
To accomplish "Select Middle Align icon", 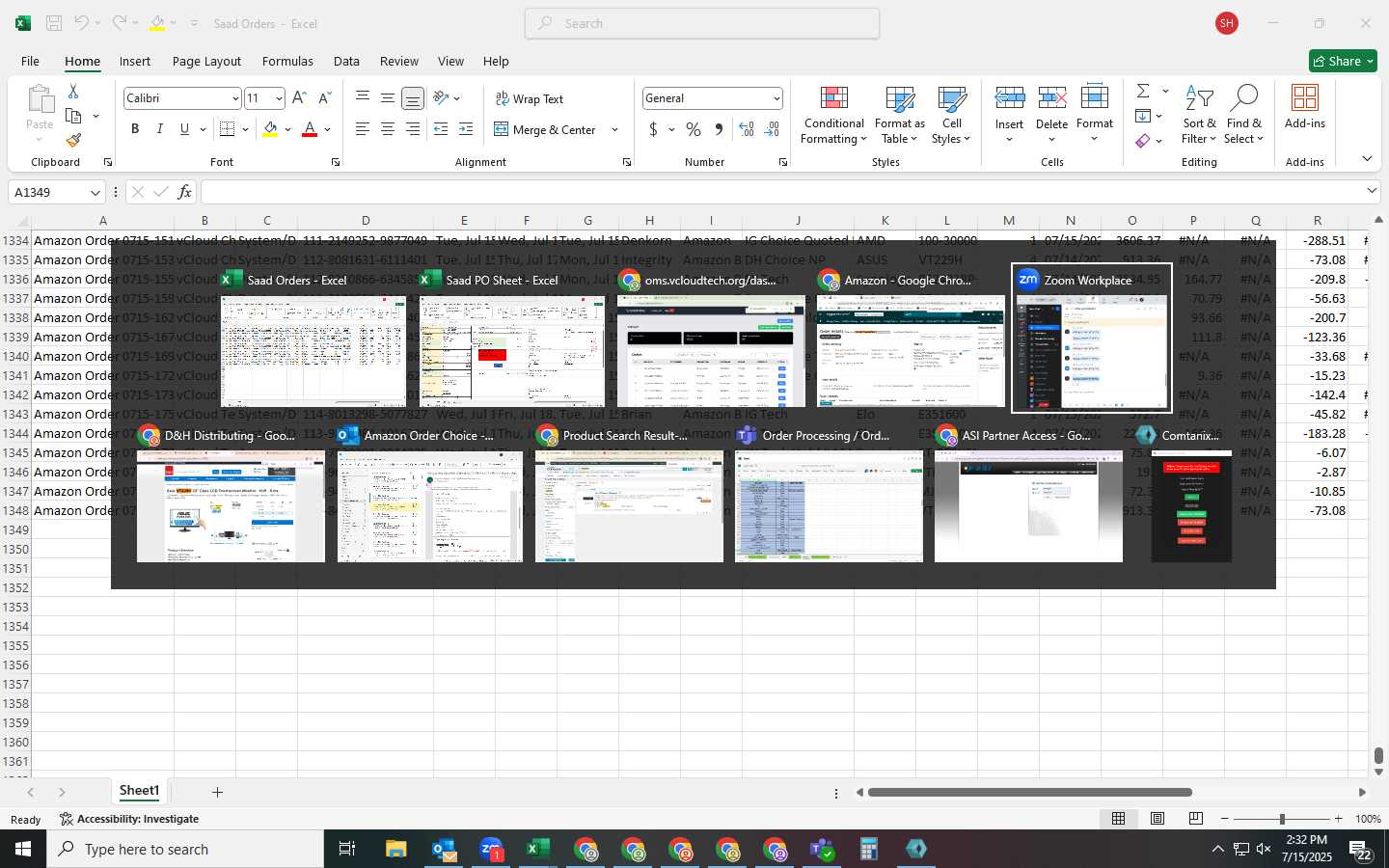I will (387, 98).
